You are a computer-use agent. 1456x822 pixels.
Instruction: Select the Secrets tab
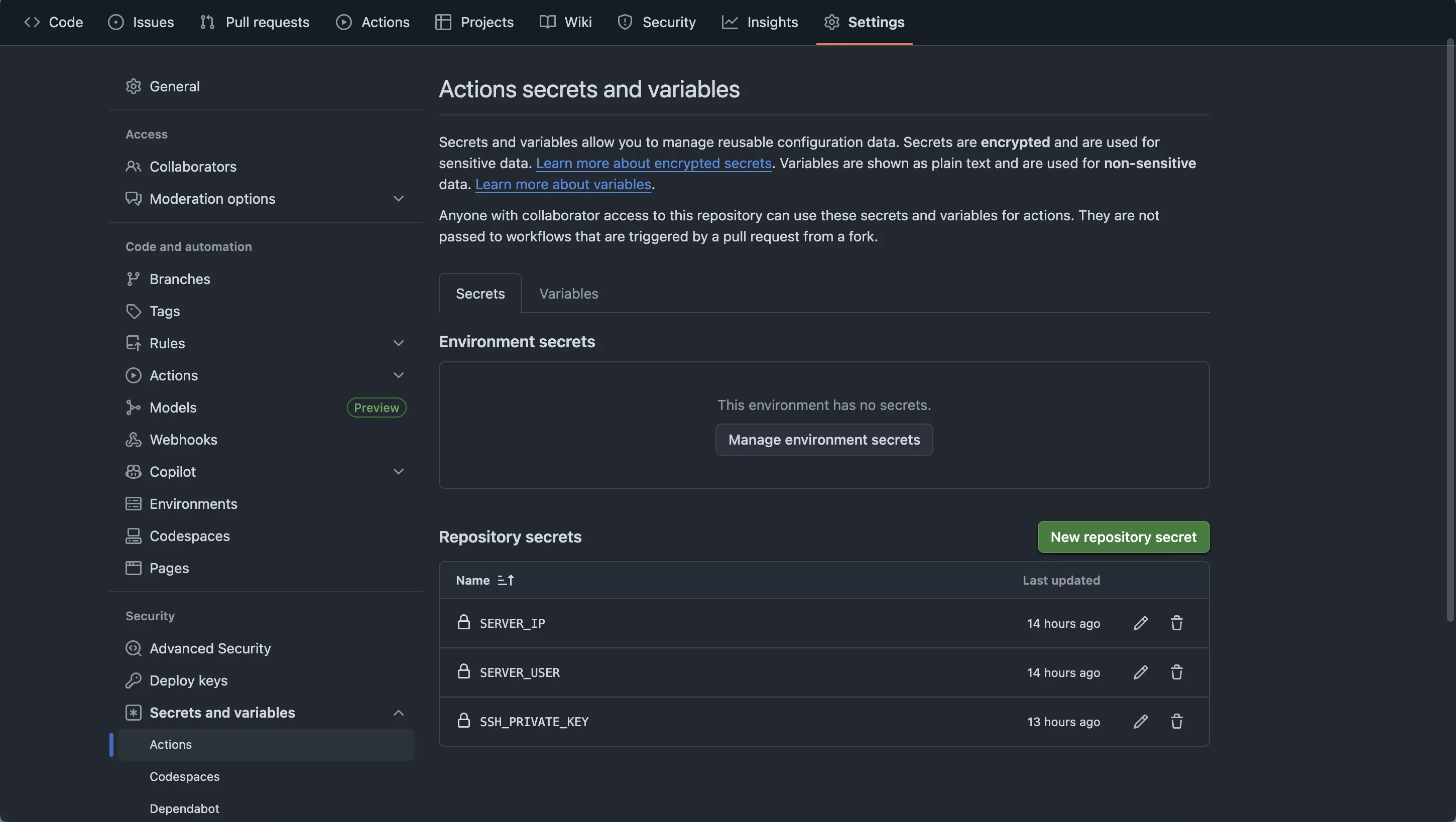coord(480,294)
